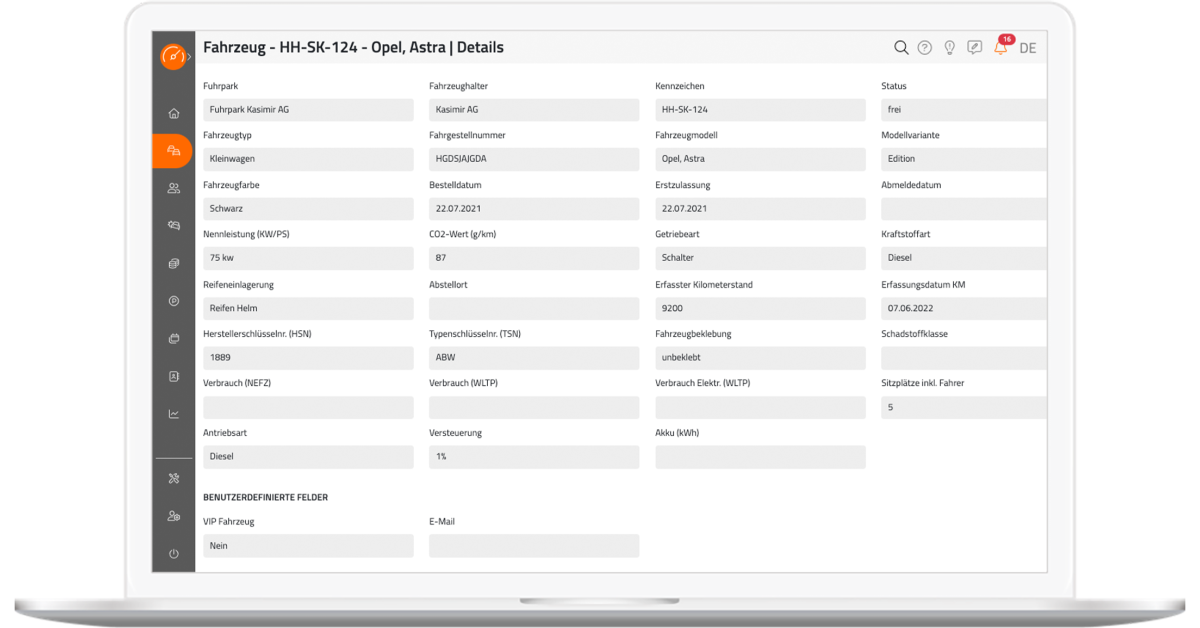The image size is (1200, 628).
Task: Open the contact card sidebar icon
Action: click(174, 377)
